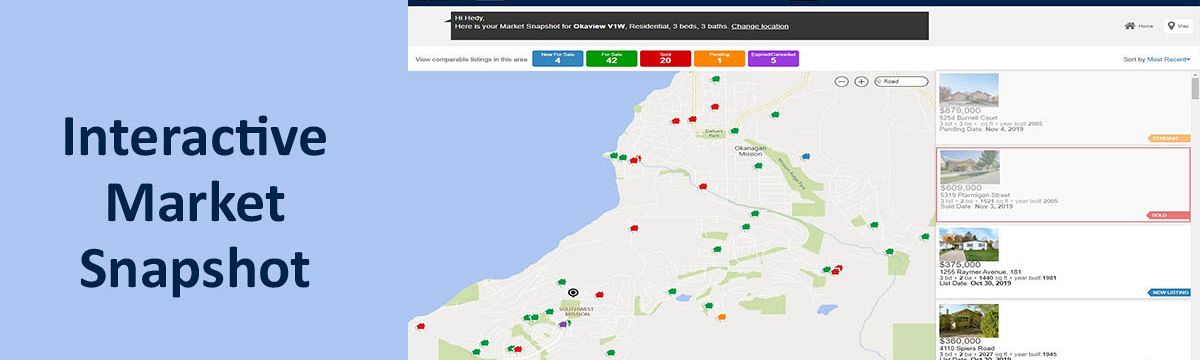The width and height of the screenshot is (1200, 360).
Task: Click the blue new-listing house marker on map
Action: point(805,156)
